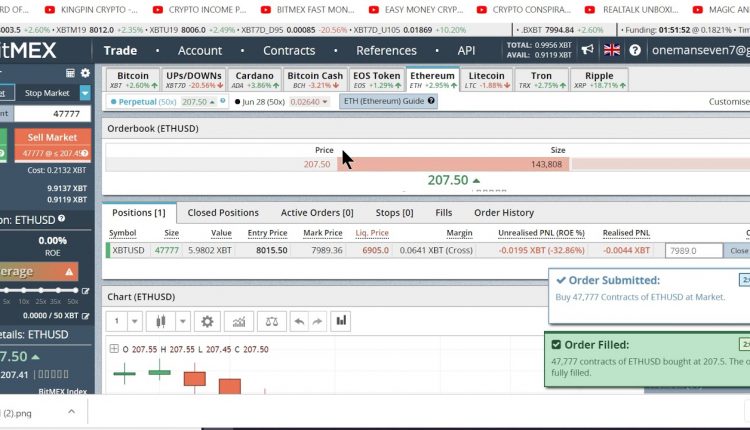The image size is (750, 430).
Task: Open chart settings gear icon
Action: [x=207, y=321]
